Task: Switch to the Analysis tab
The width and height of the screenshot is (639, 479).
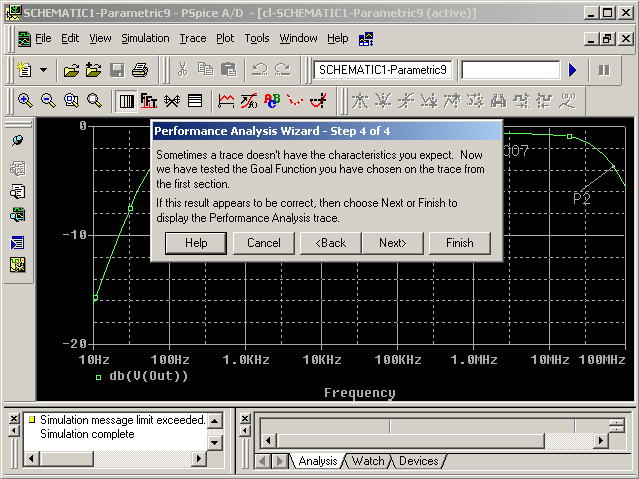Action: click(317, 461)
